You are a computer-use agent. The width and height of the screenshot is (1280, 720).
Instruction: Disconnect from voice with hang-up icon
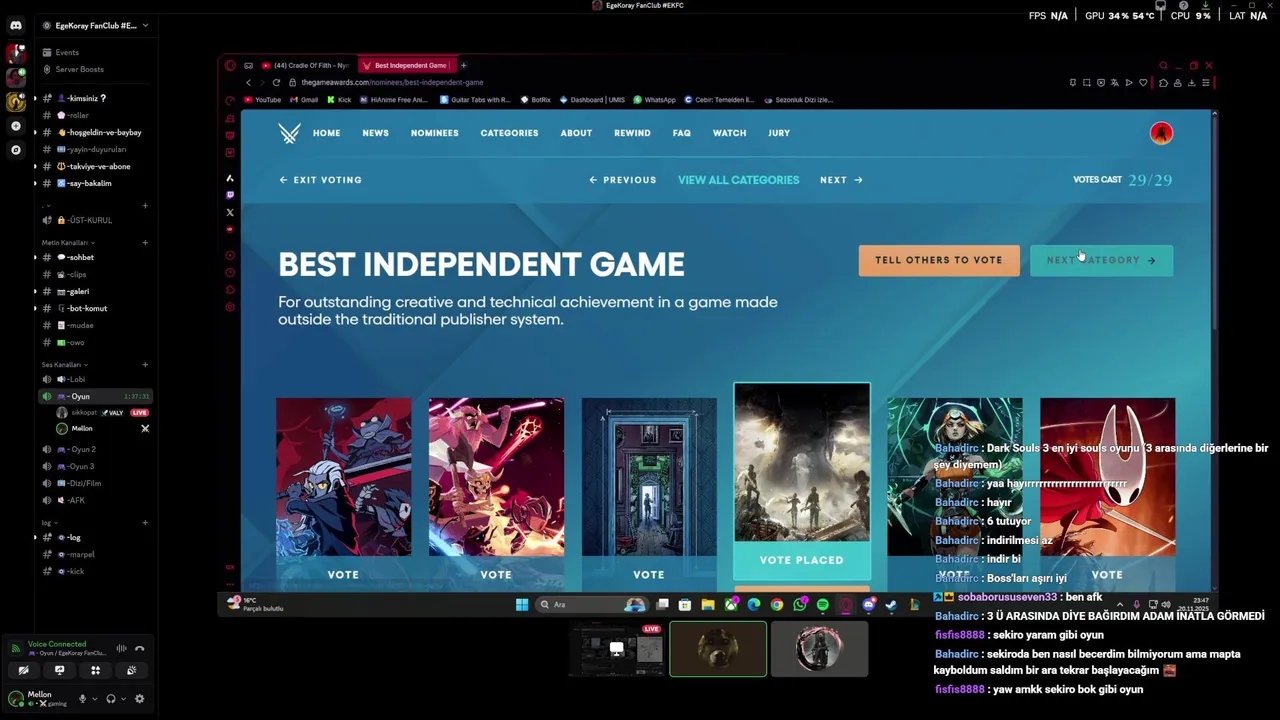tap(140, 648)
